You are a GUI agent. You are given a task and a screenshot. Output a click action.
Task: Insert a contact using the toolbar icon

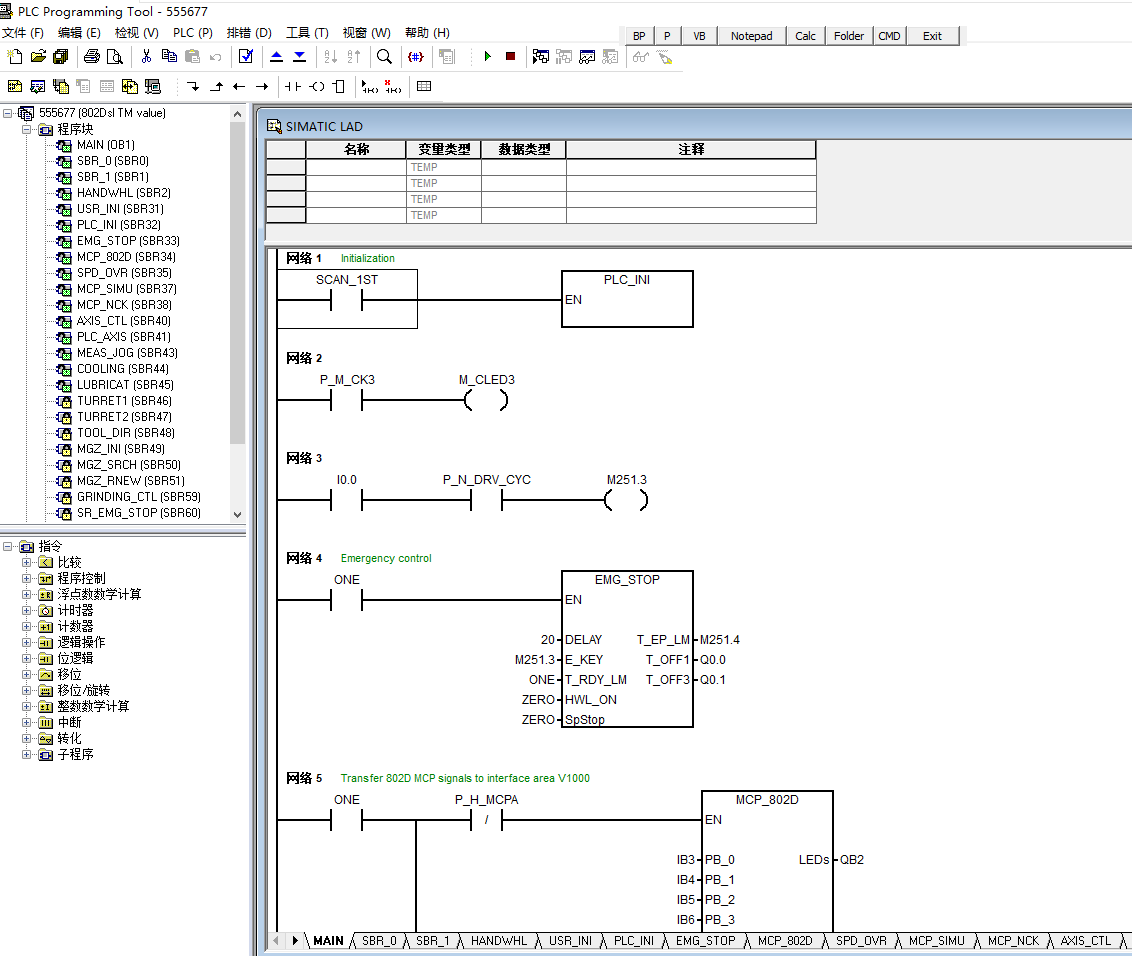click(x=293, y=87)
